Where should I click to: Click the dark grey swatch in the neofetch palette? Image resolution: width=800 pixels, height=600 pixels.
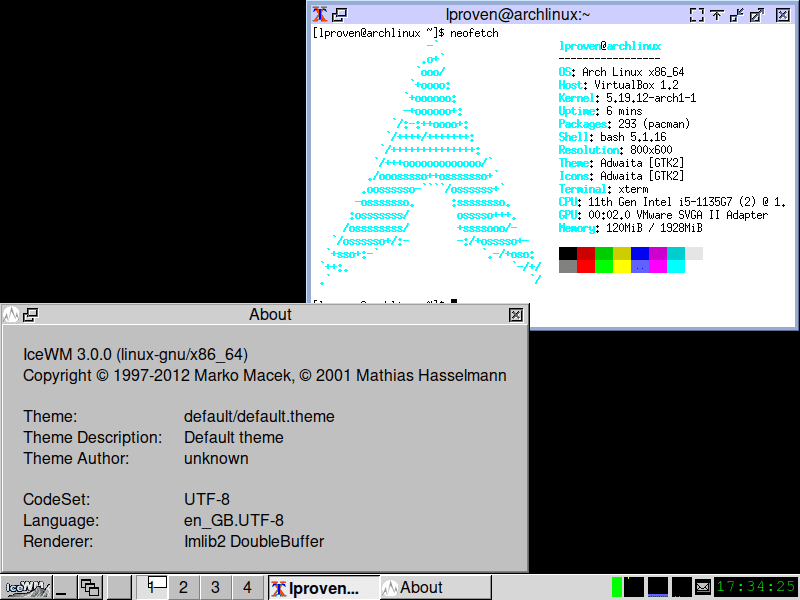pos(568,267)
